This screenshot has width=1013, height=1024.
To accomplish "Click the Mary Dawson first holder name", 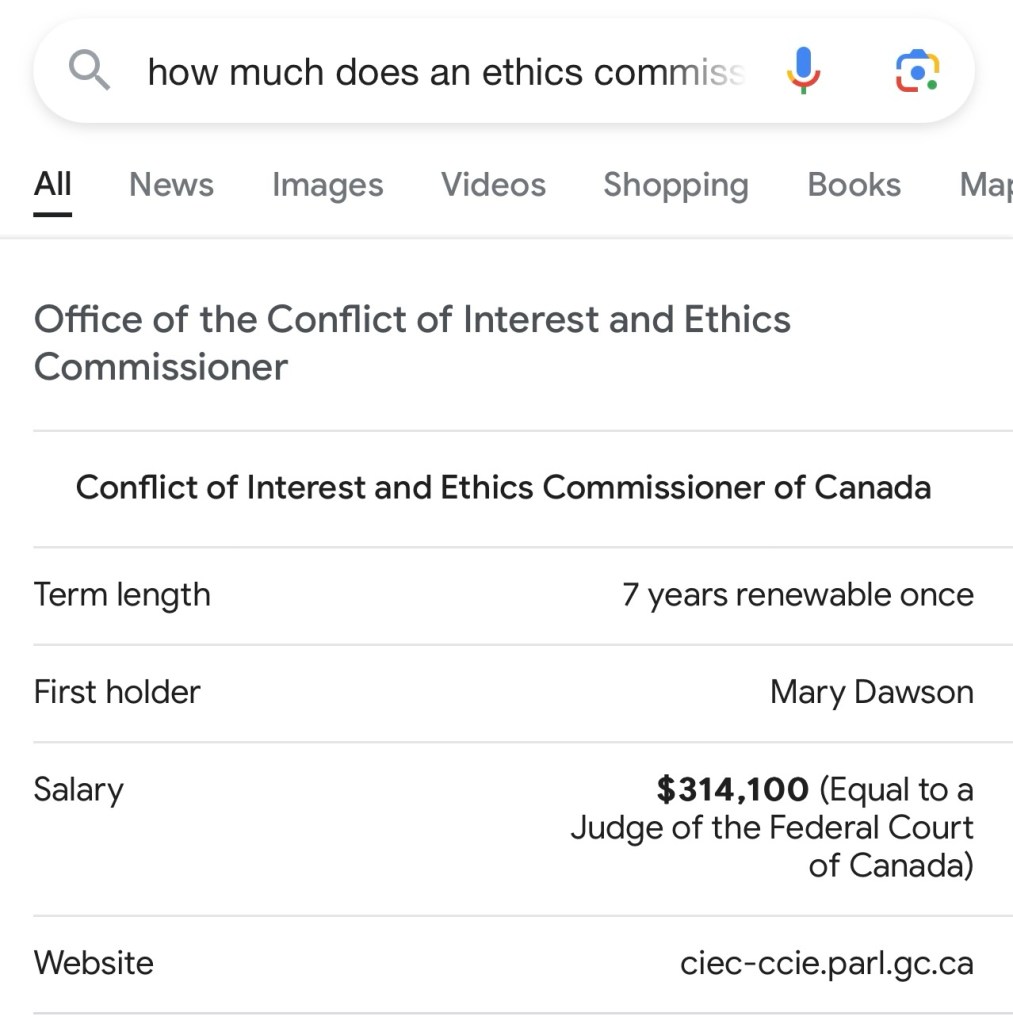I will 871,692.
